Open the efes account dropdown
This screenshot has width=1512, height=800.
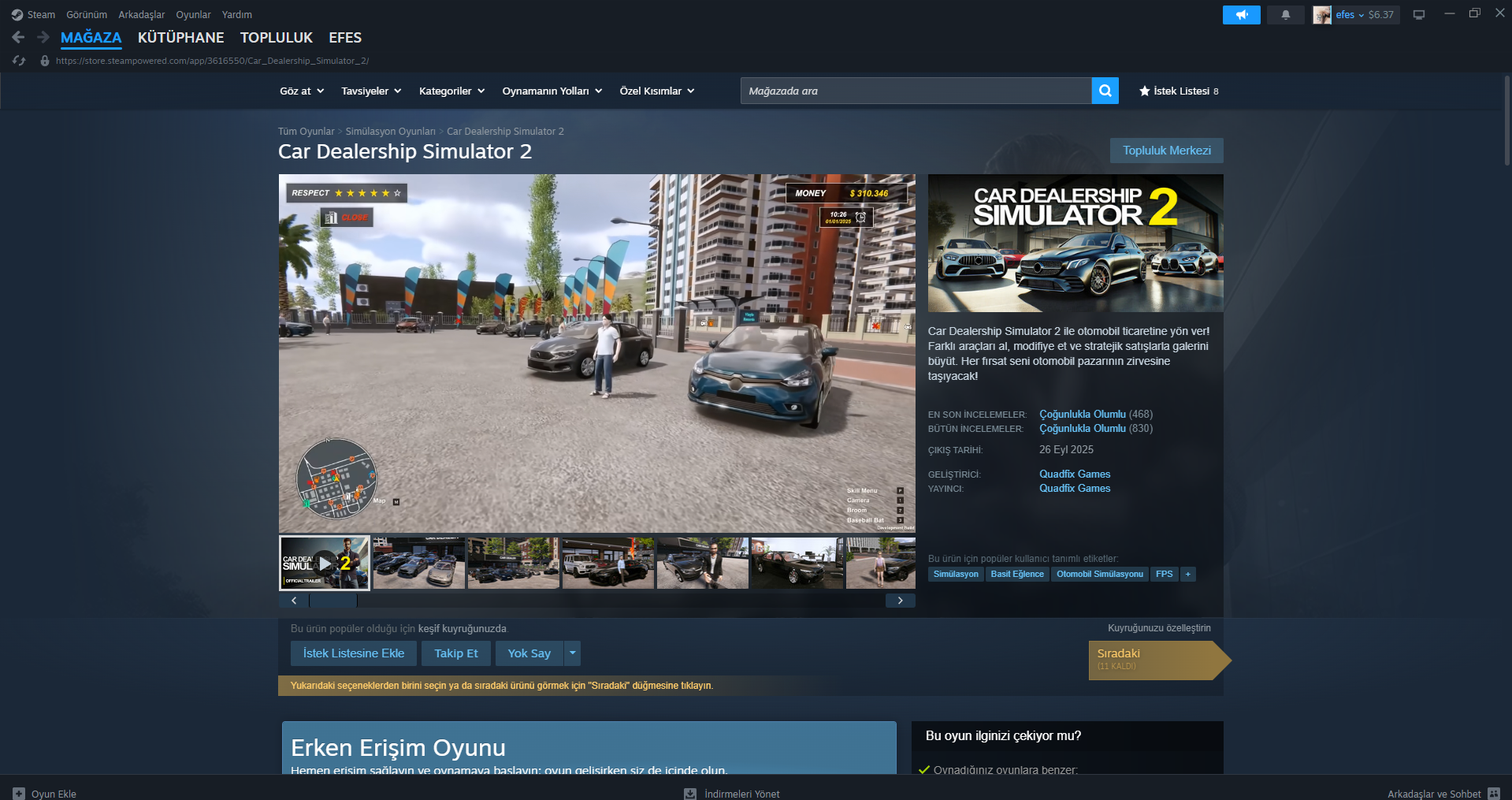click(x=1350, y=15)
